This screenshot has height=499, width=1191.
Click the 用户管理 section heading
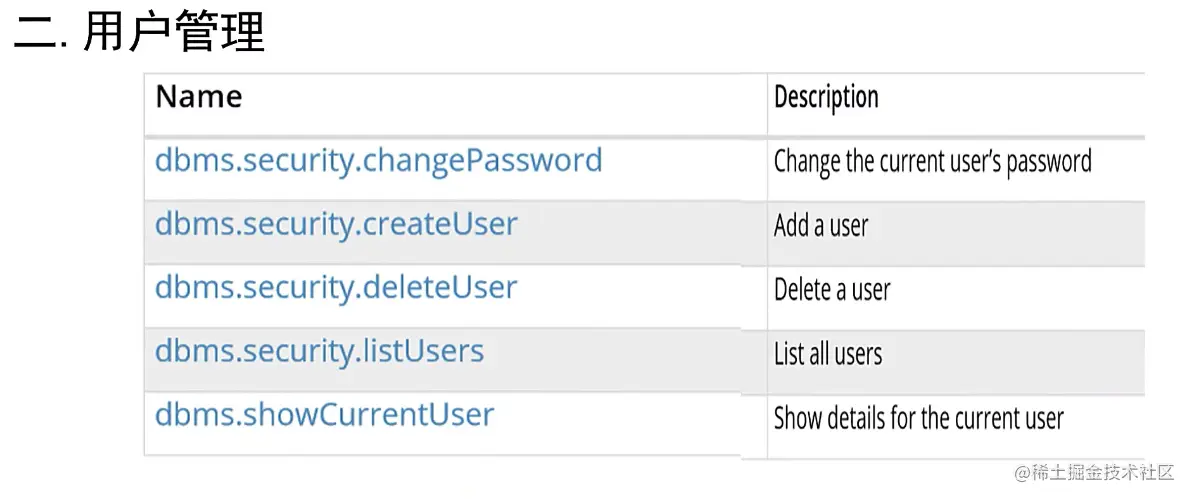[x=174, y=33]
